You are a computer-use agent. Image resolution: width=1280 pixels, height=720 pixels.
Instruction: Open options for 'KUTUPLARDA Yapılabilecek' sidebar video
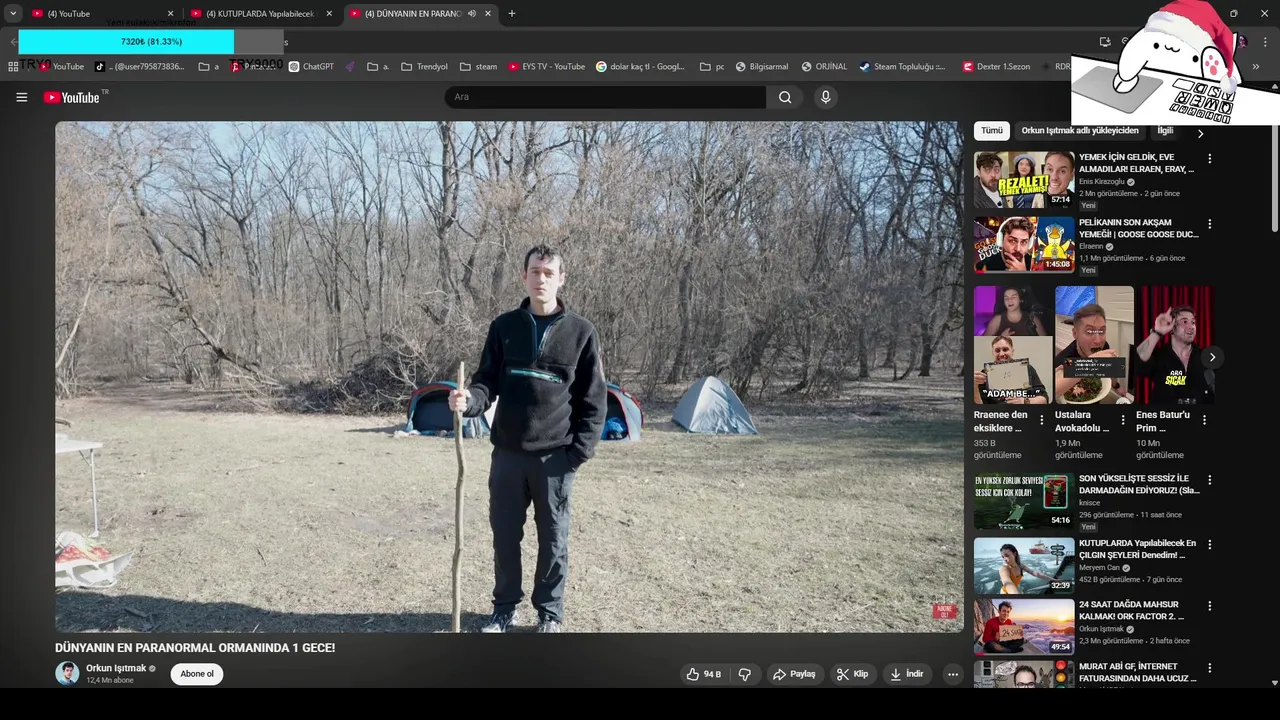tap(1209, 545)
